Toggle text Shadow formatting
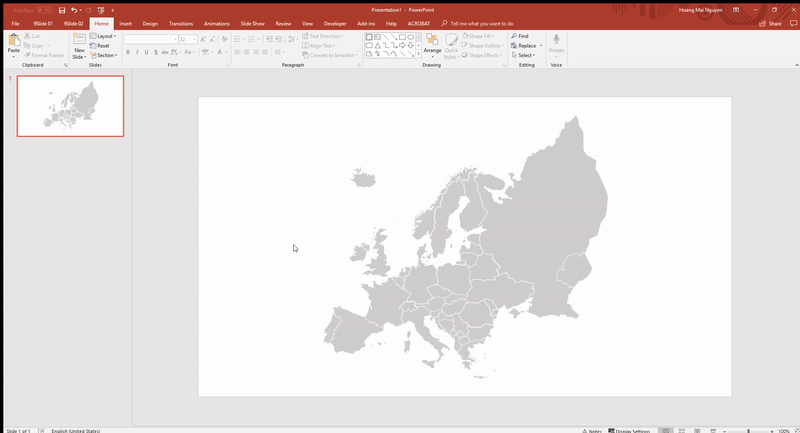The width and height of the screenshot is (800, 433). click(x=156, y=52)
